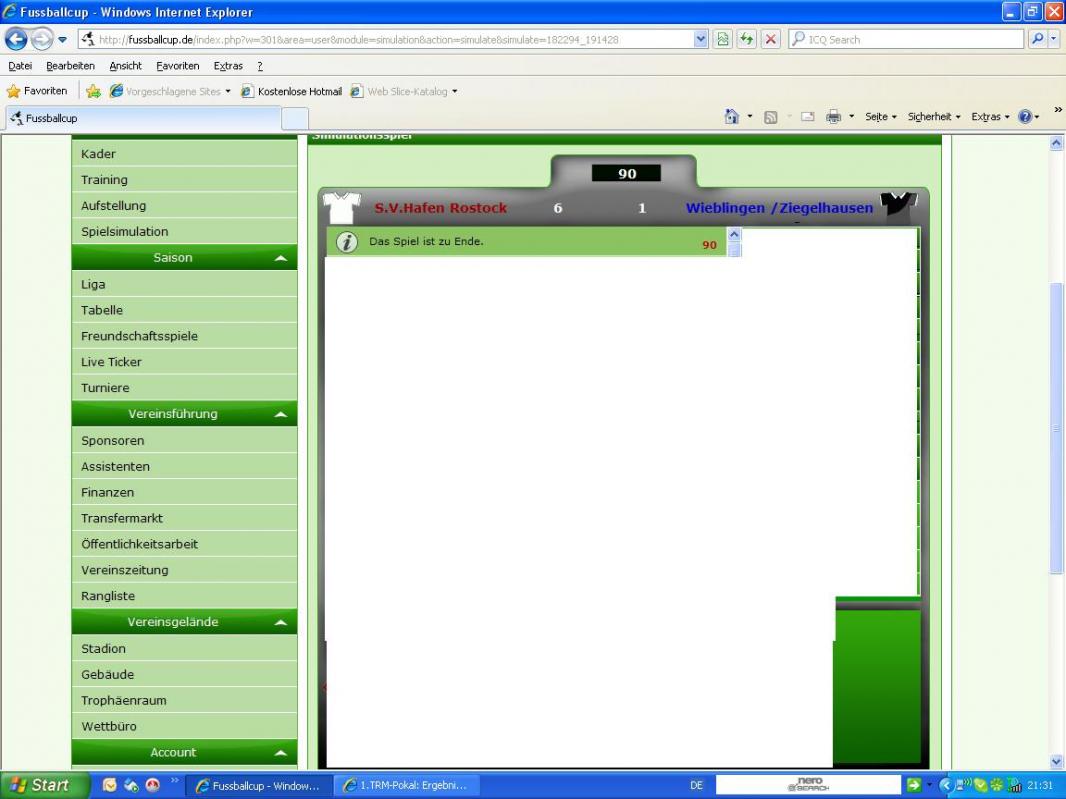Click the Refresh page icon
Screen dimensions: 1066x799
tap(746, 40)
